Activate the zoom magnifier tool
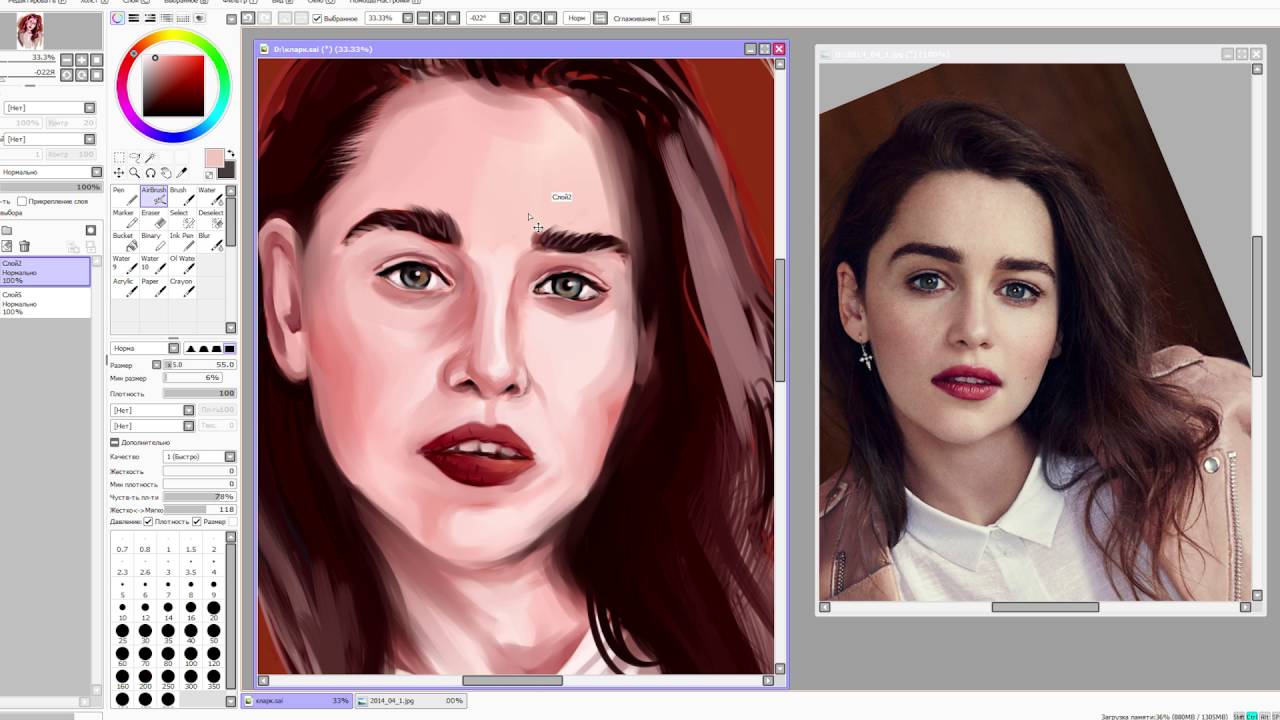 pos(135,173)
